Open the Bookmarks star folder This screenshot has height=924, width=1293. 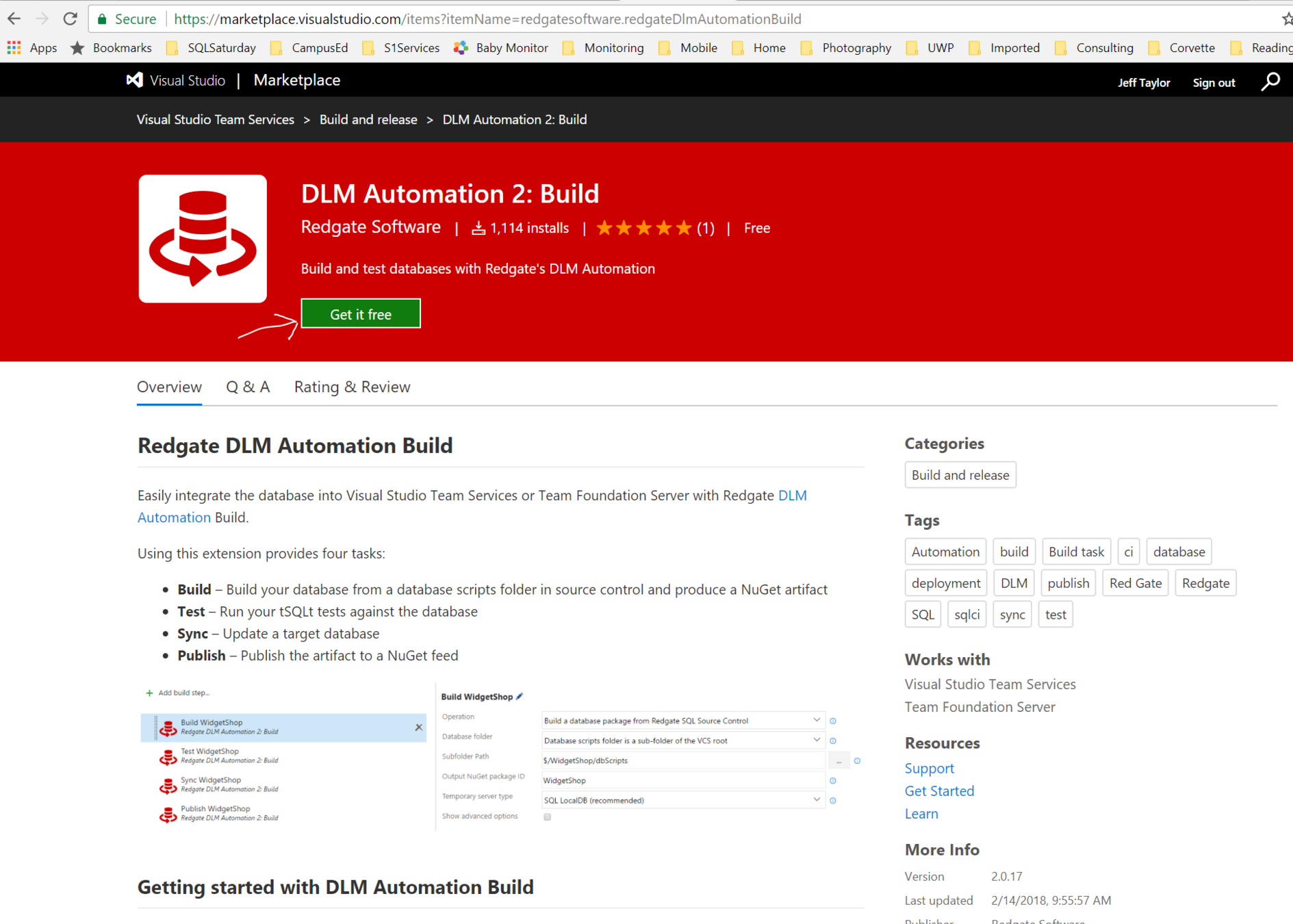coord(111,48)
